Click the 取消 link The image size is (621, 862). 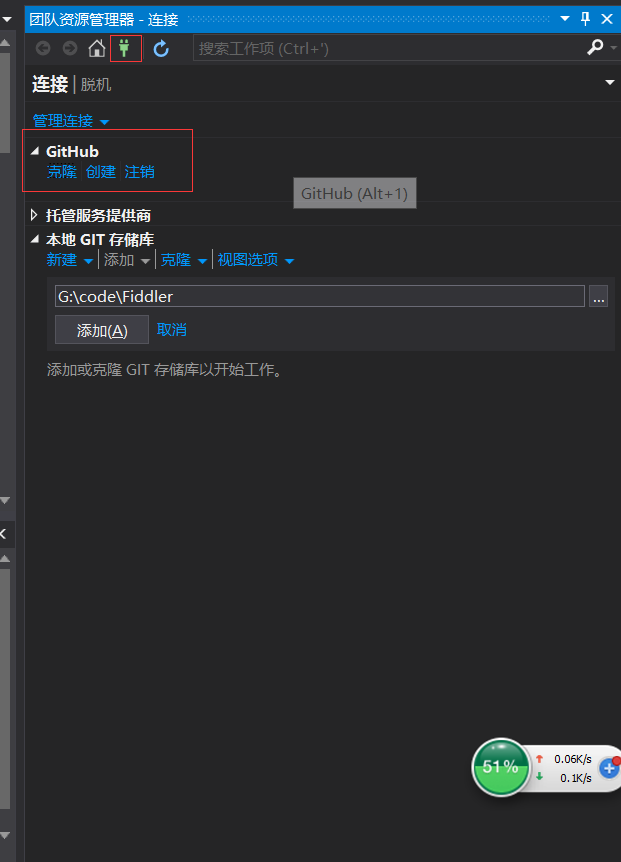click(x=171, y=330)
